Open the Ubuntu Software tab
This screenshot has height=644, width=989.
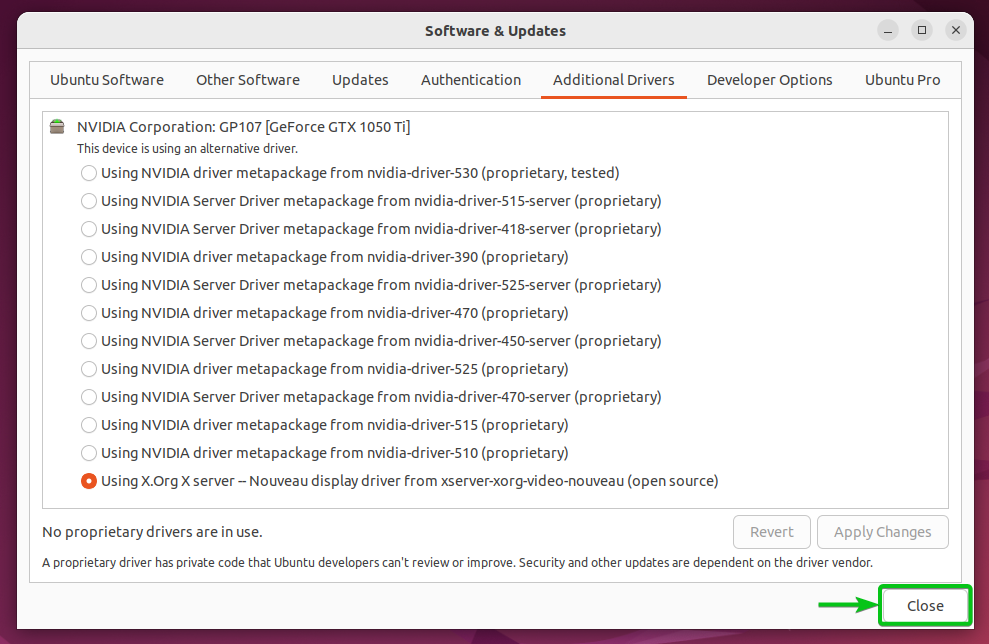107,80
